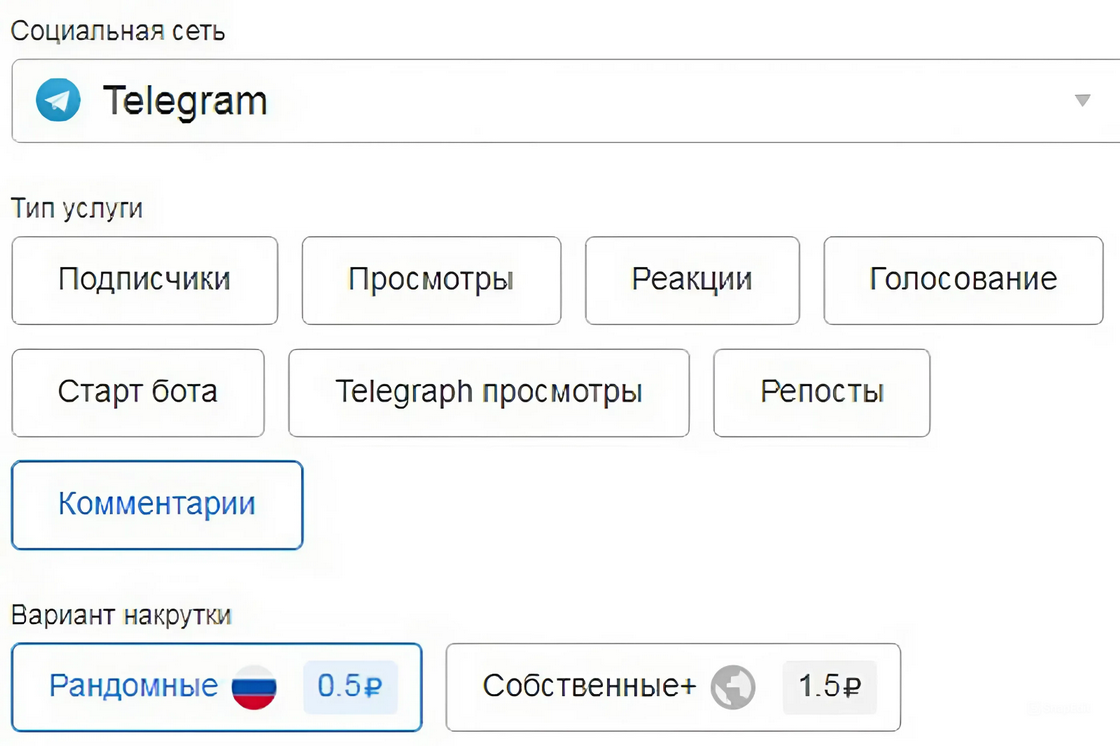Switch service type to Просмотры

[x=431, y=279]
